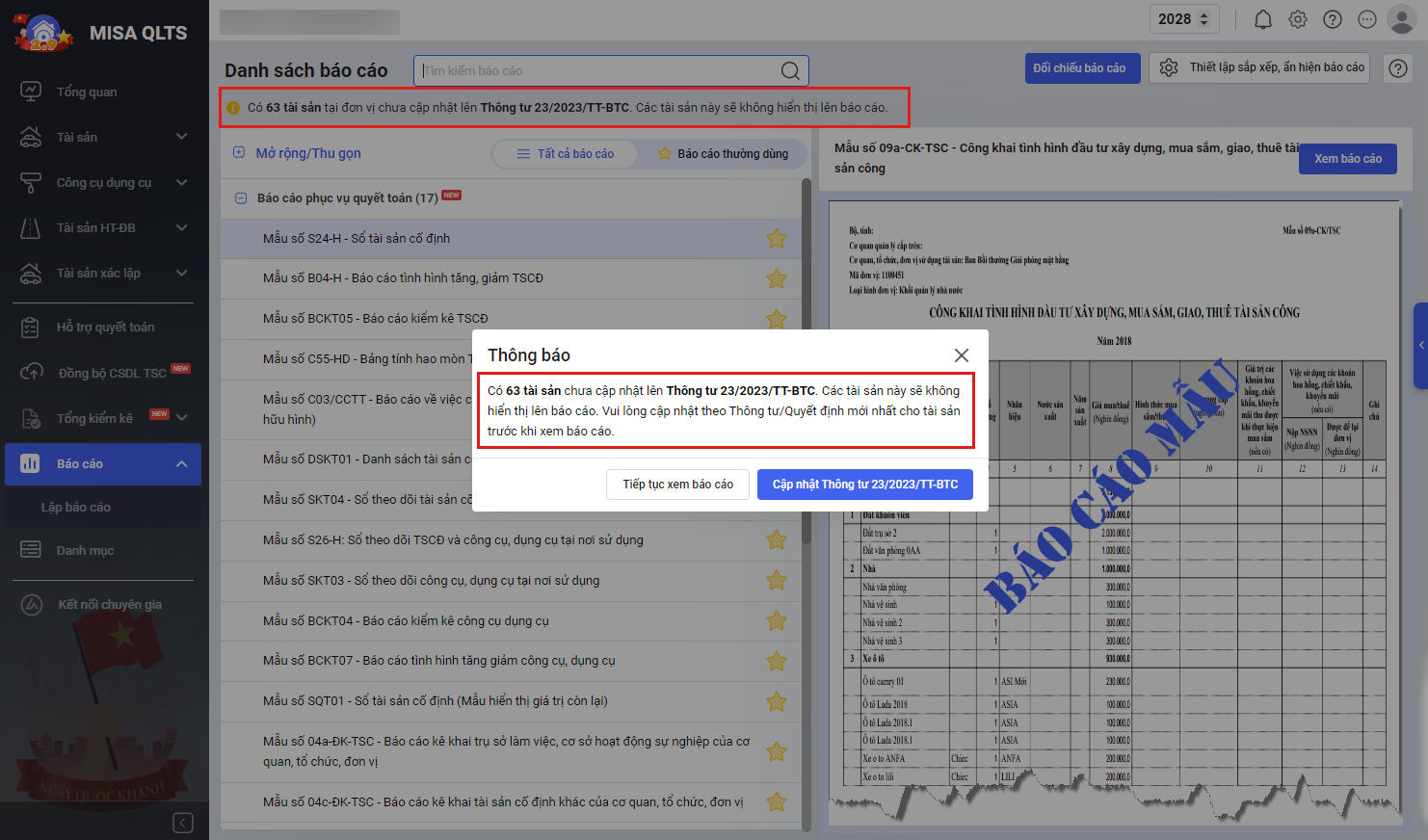Viewport: 1428px width, 840px height.
Task: Switch to Báo cáo thường dùng tab
Action: pyautogui.click(x=723, y=154)
